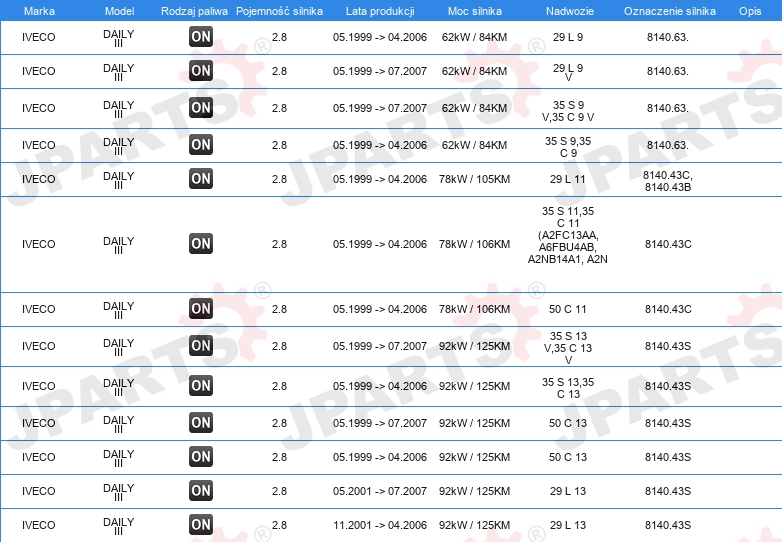Image resolution: width=782 pixels, height=542 pixels.
Task: Click the ON icon in the 50 C 13 row ending 07.2007
Action: click(201, 423)
